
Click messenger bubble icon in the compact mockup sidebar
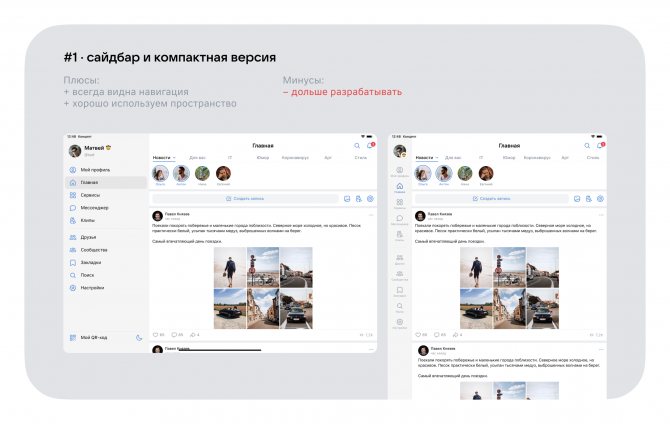(400, 220)
